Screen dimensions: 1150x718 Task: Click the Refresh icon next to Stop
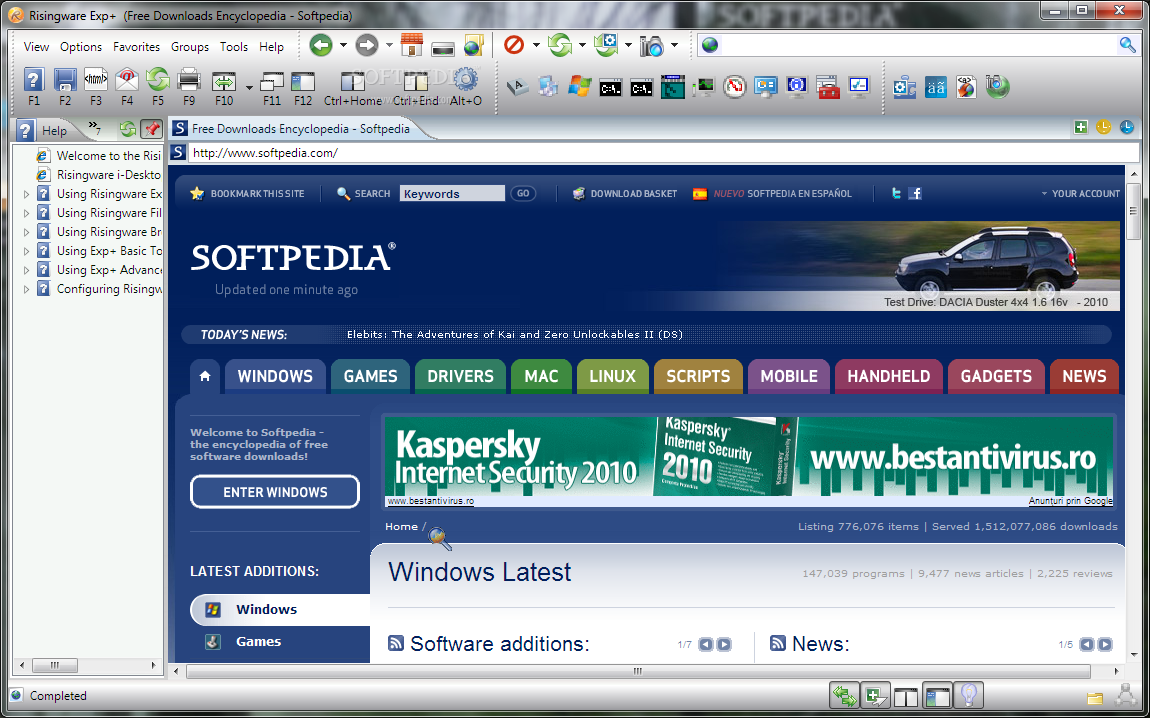click(x=560, y=45)
